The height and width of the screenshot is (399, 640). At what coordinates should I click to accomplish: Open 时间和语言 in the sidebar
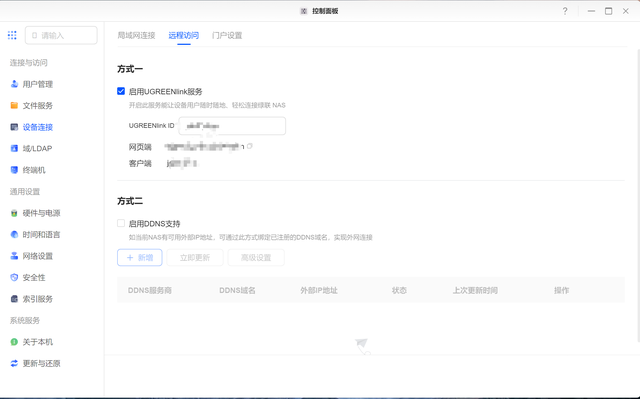41,235
